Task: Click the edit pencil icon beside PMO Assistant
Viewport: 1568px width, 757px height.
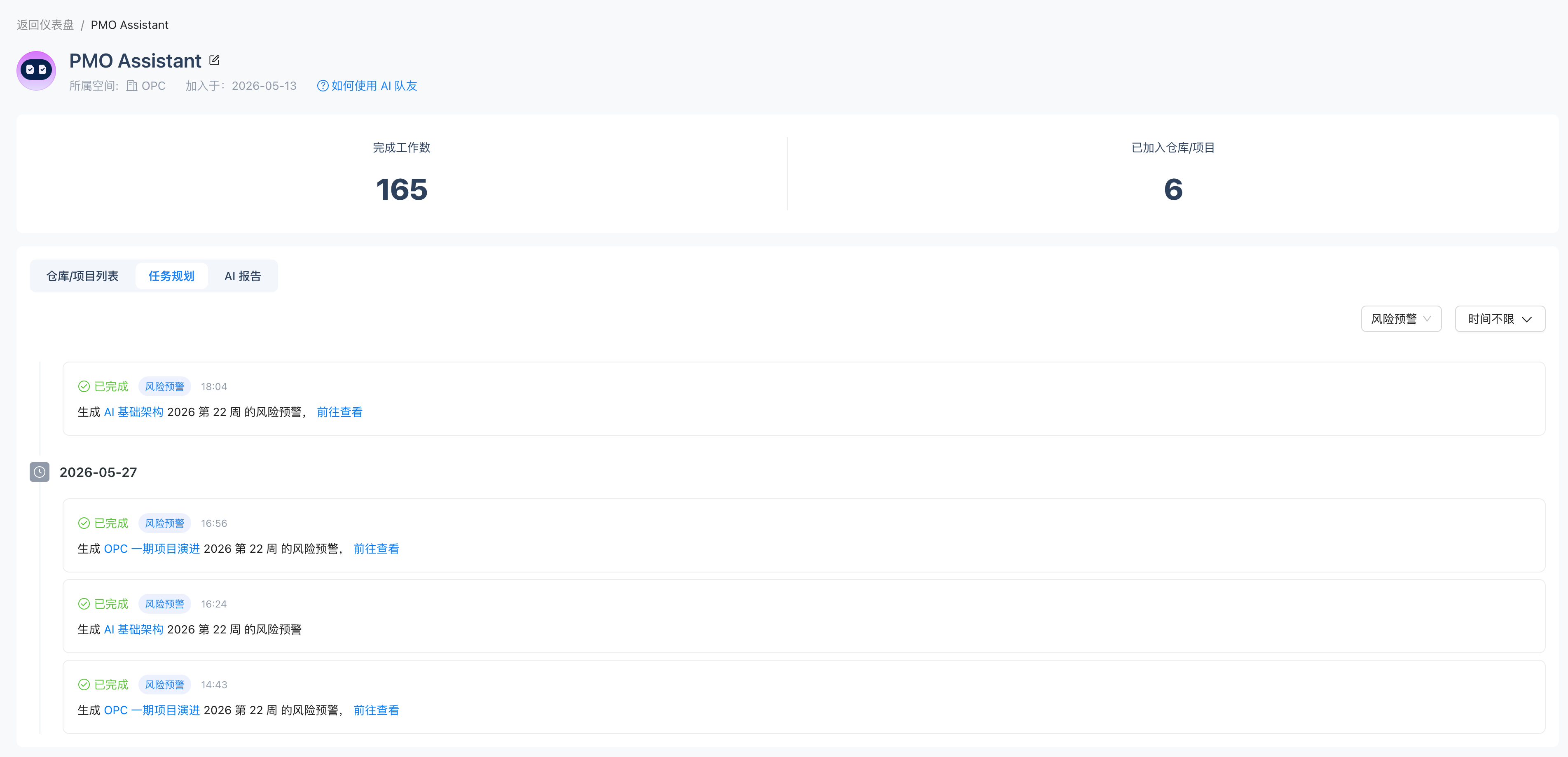Action: pyautogui.click(x=214, y=60)
